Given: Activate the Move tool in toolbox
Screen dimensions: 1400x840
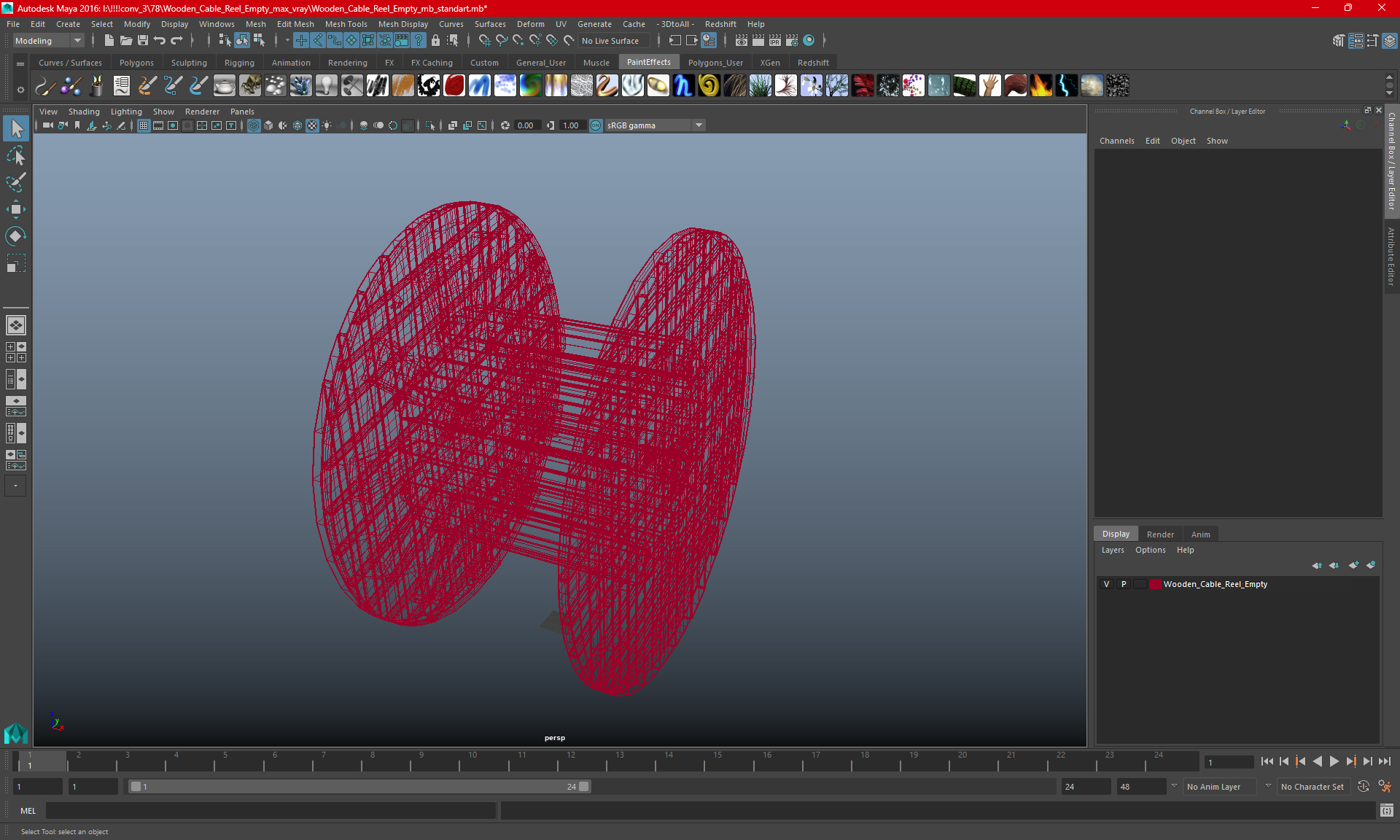Looking at the screenshot, I should [x=16, y=209].
